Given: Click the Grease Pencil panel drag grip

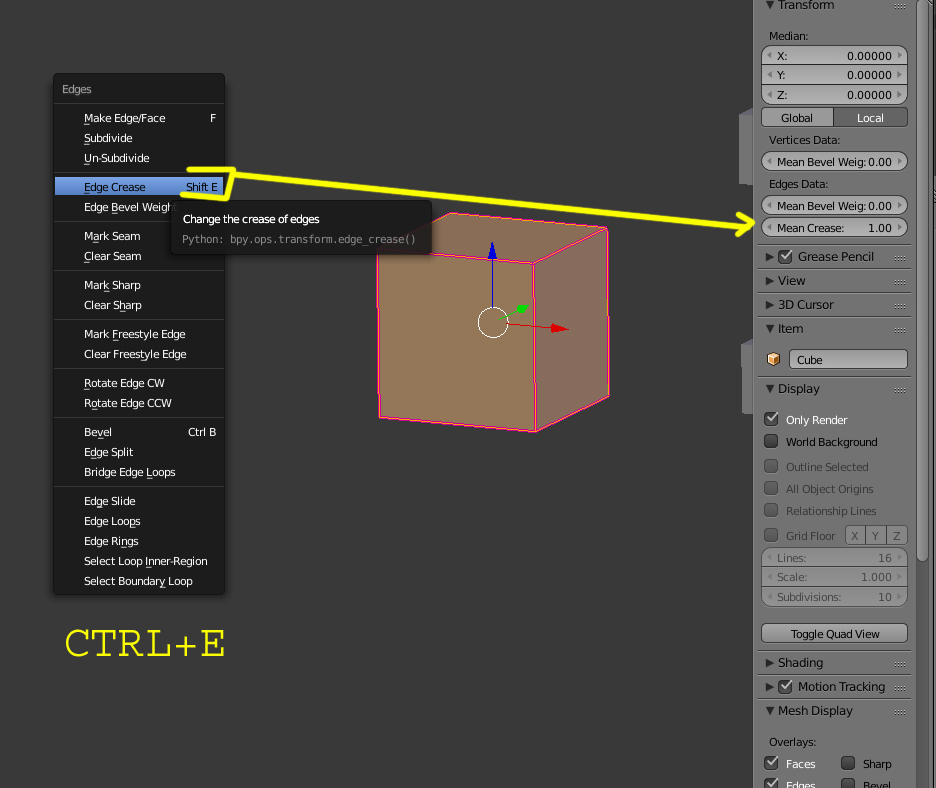Looking at the screenshot, I should 900,258.
